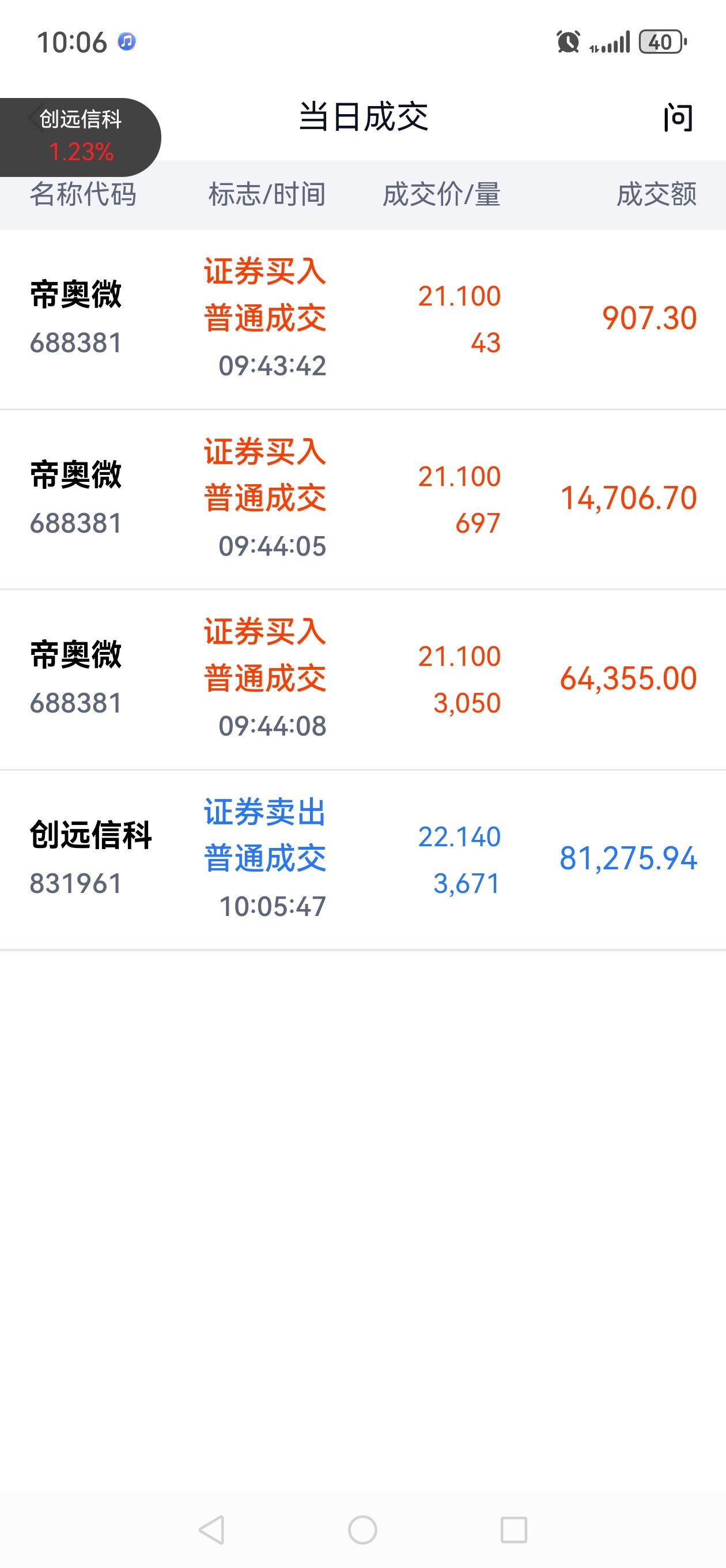Open recent apps square button
The image size is (726, 1568).
(x=513, y=1529)
